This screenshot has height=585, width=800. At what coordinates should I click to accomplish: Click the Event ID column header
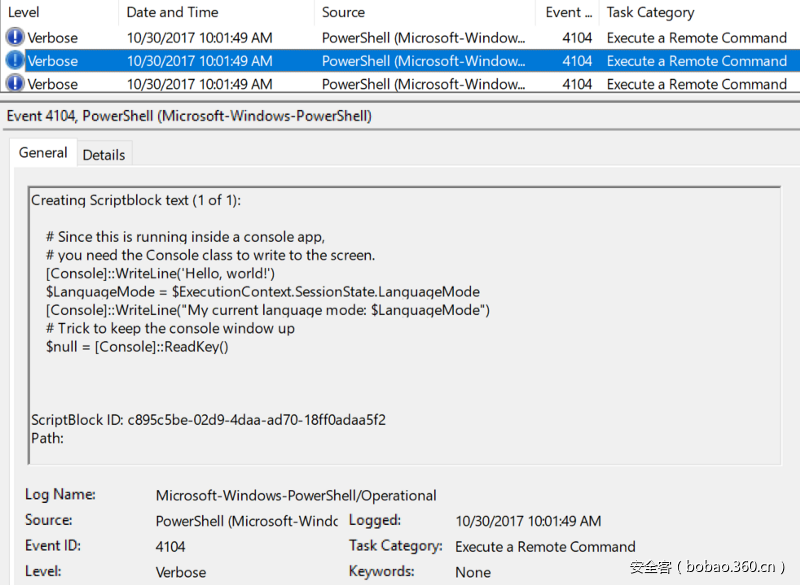pos(567,12)
